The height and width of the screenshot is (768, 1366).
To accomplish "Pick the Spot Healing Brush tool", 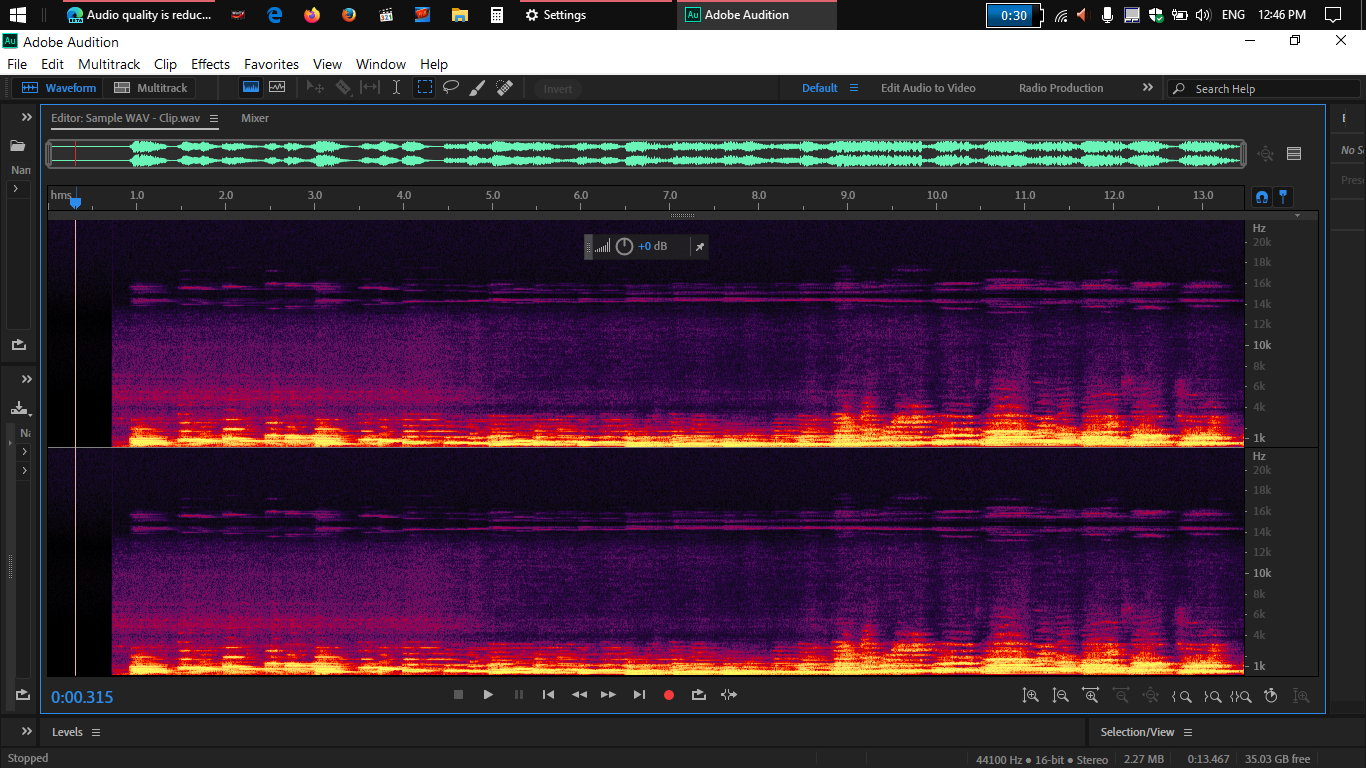I will (504, 88).
